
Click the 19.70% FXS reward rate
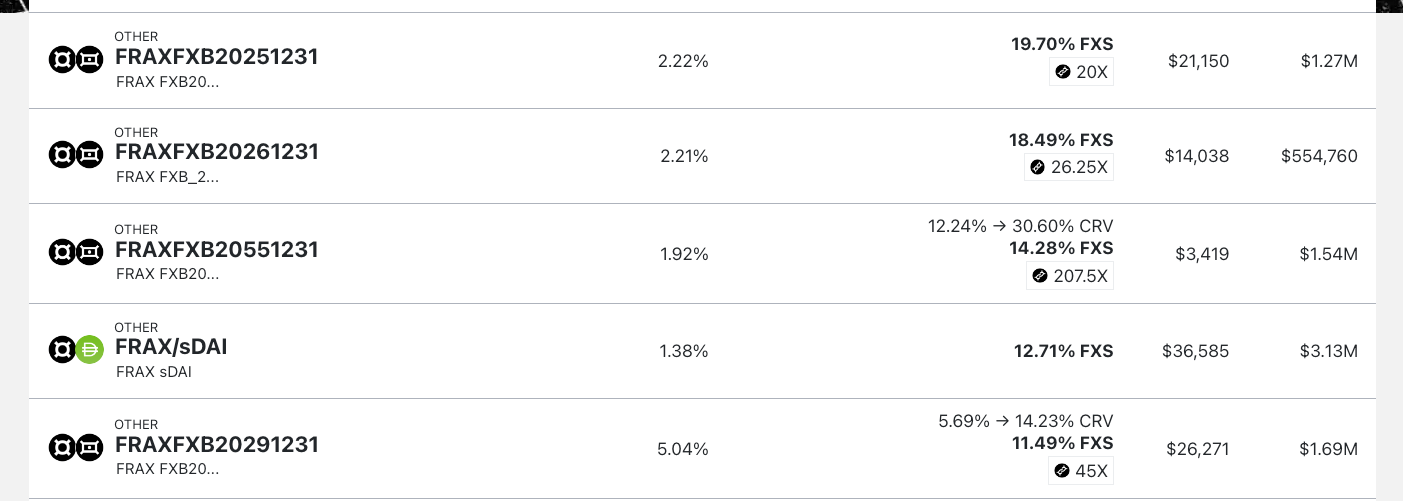pos(1061,44)
